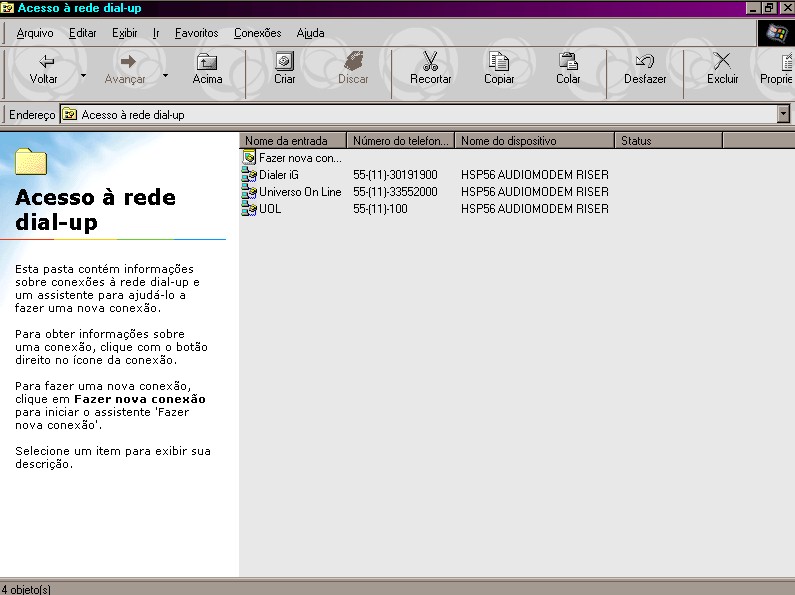Open Propriedades from the toolbar

(x=776, y=70)
